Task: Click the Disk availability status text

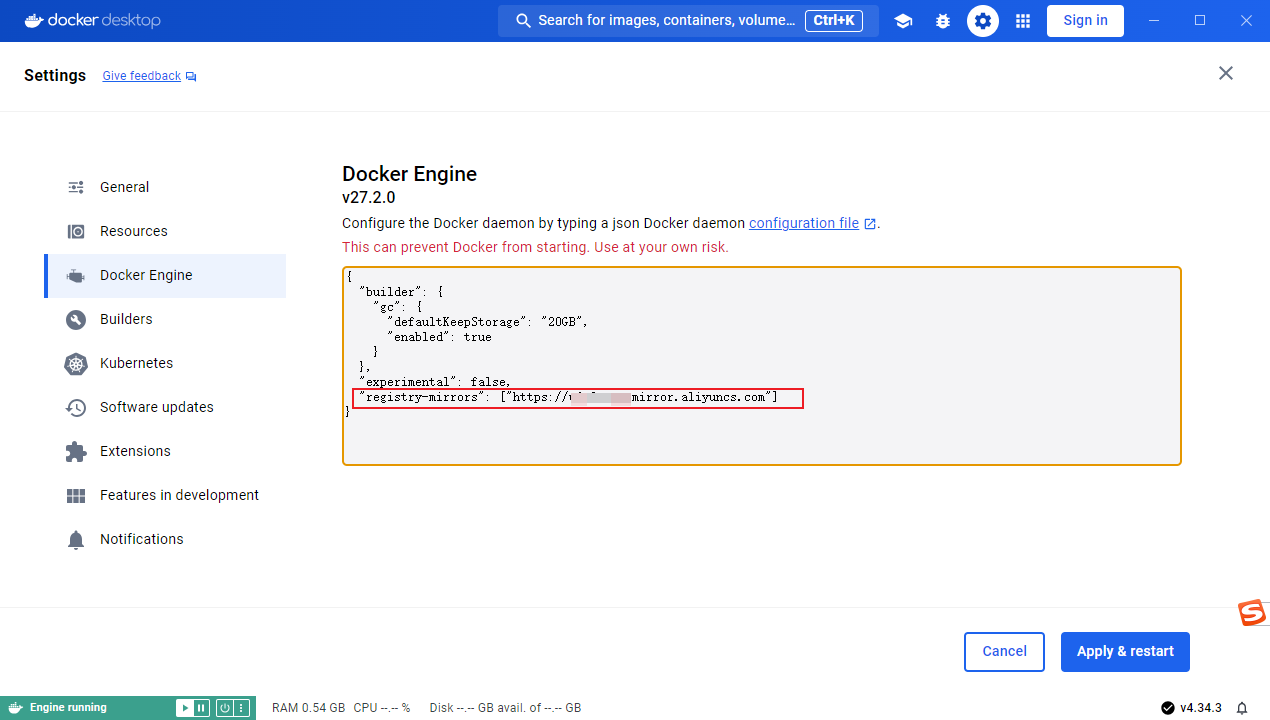Action: [505, 708]
